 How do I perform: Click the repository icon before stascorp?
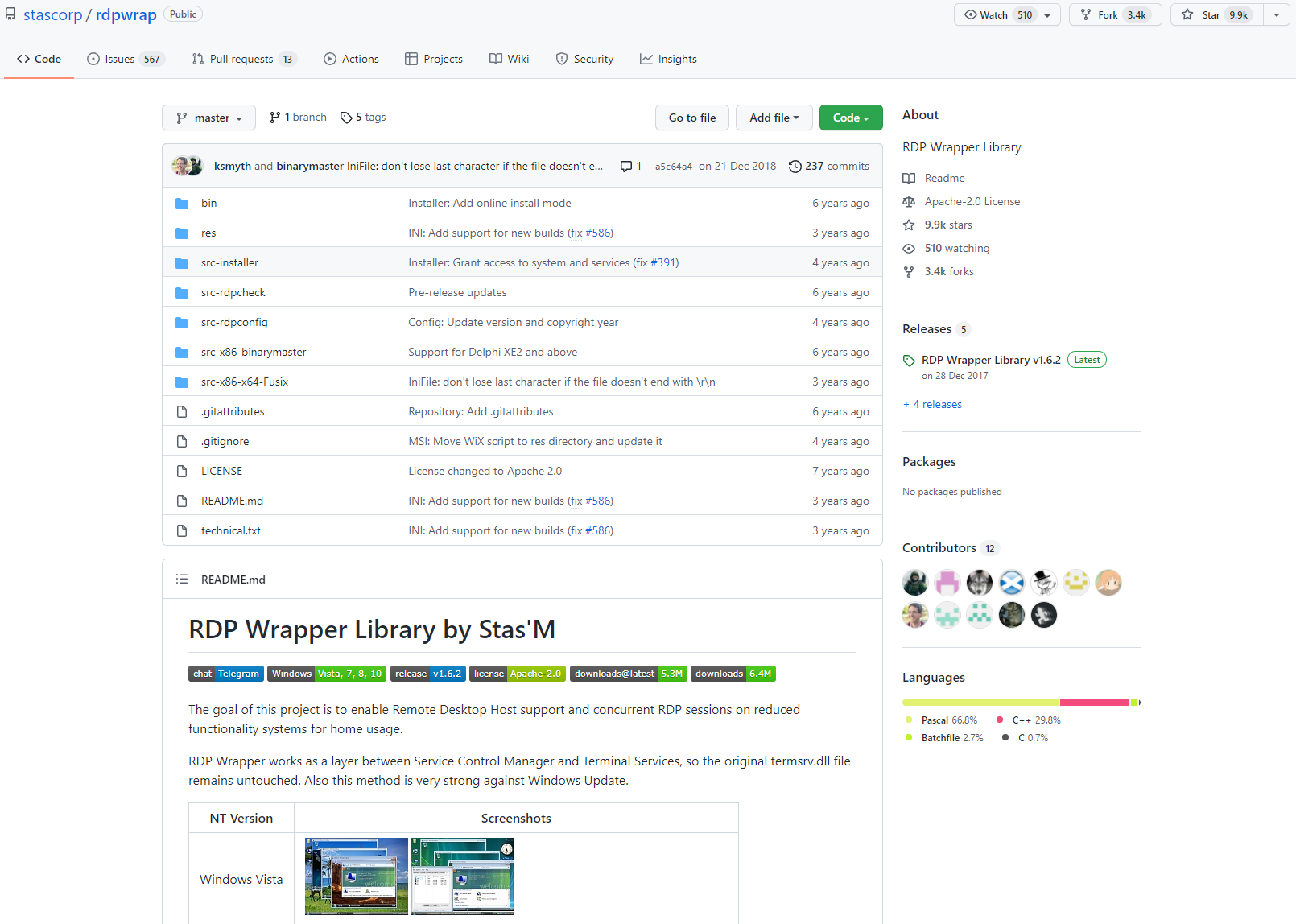[x=10, y=14]
